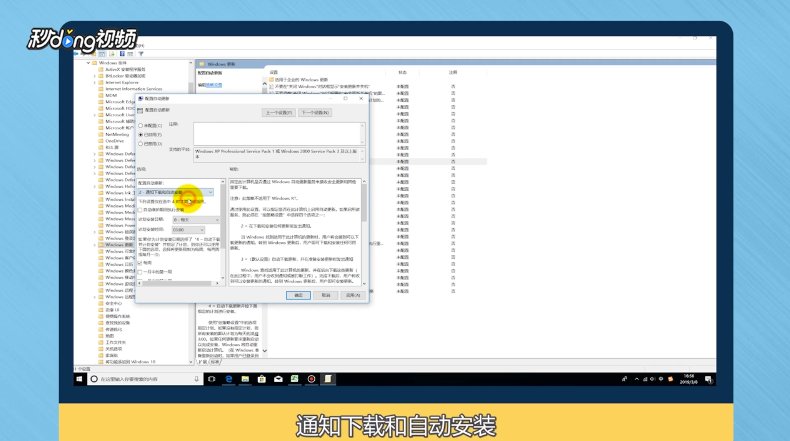Open File Explorer from the taskbar
The height and width of the screenshot is (441, 790).
pyautogui.click(x=245, y=379)
